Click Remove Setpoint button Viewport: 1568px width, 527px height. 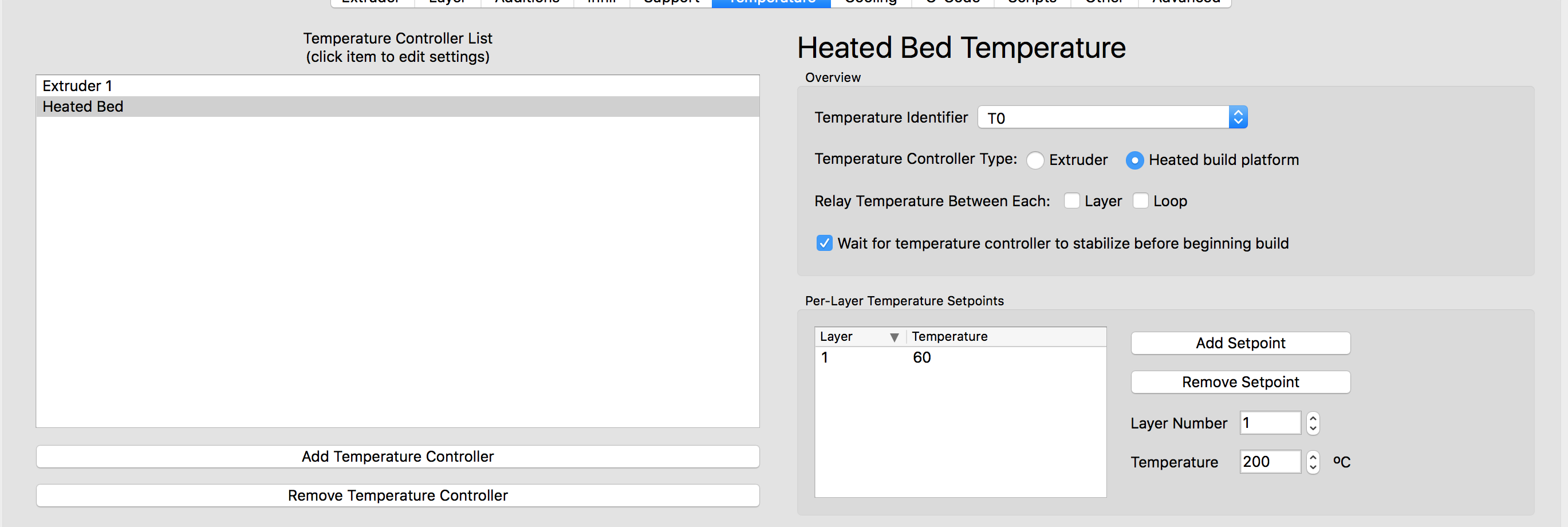pos(1240,382)
